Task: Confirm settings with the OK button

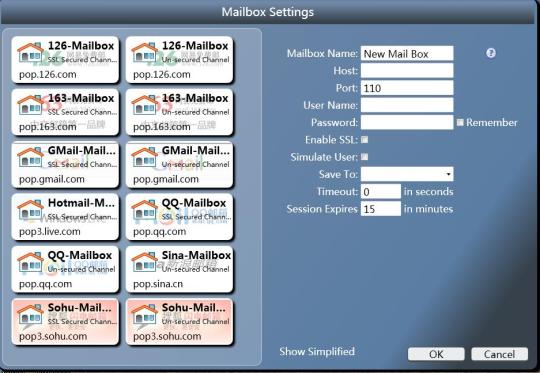Action: coord(436,354)
